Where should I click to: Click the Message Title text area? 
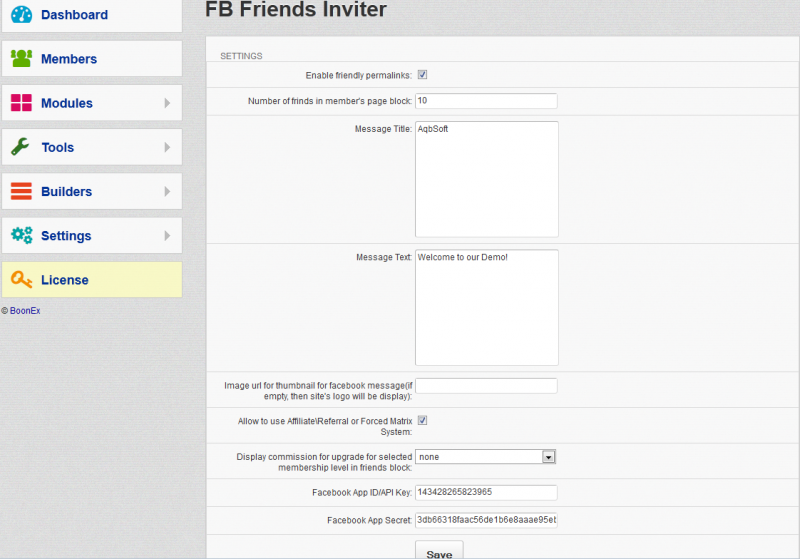tap(487, 179)
